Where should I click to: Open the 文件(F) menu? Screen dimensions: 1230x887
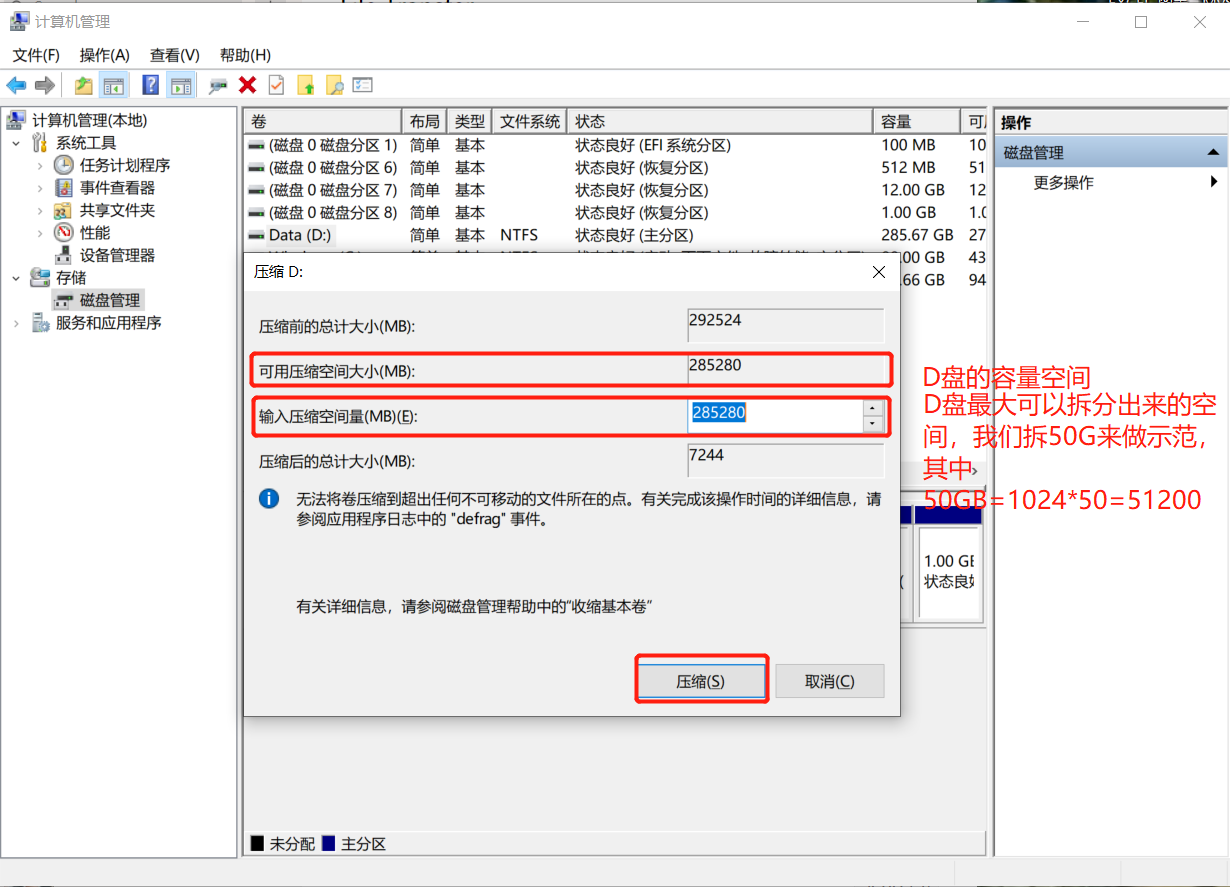pyautogui.click(x=36, y=55)
